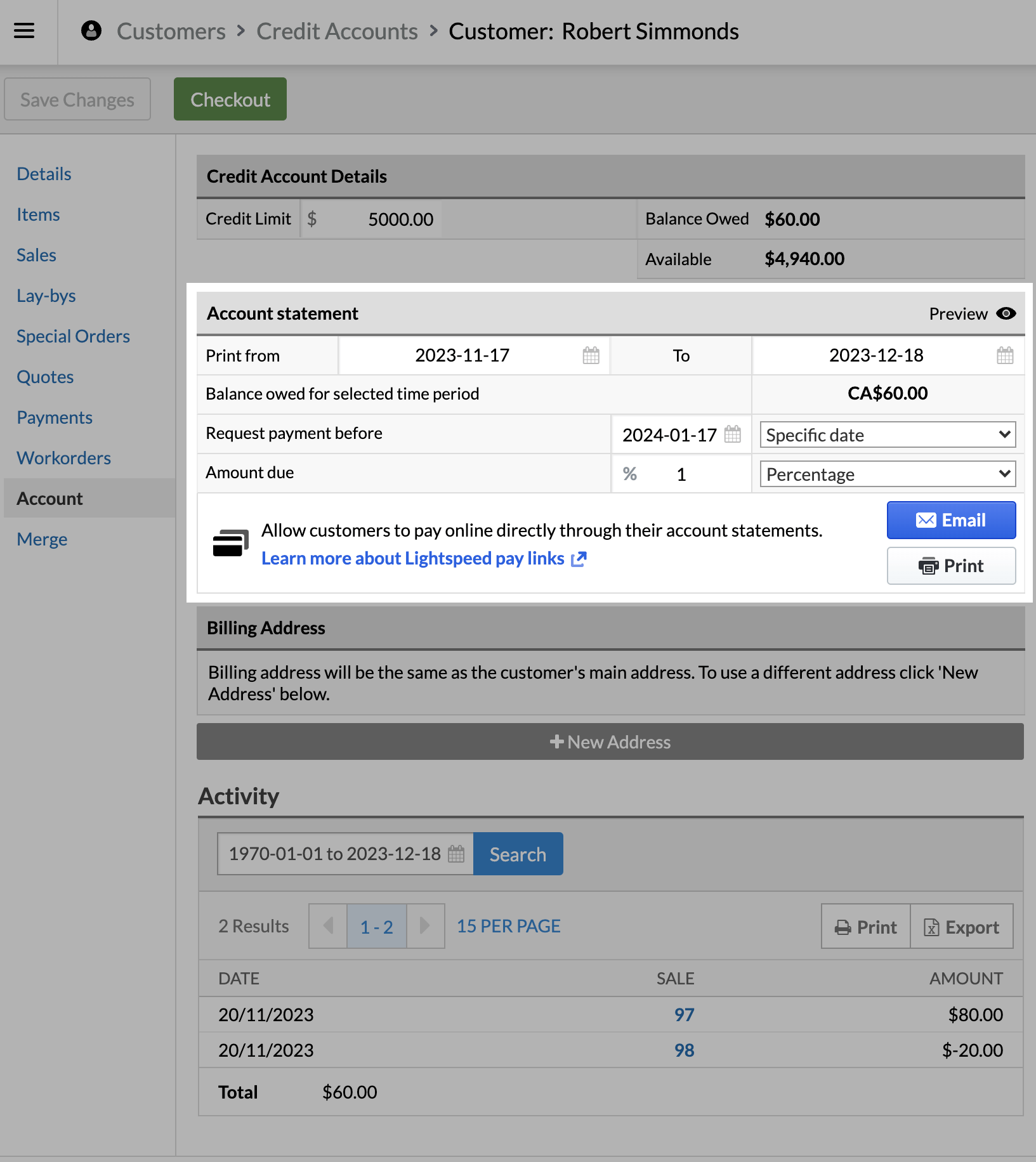1036x1162 pixels.
Task: Click the Credit Limit input field
Action: coord(400,219)
